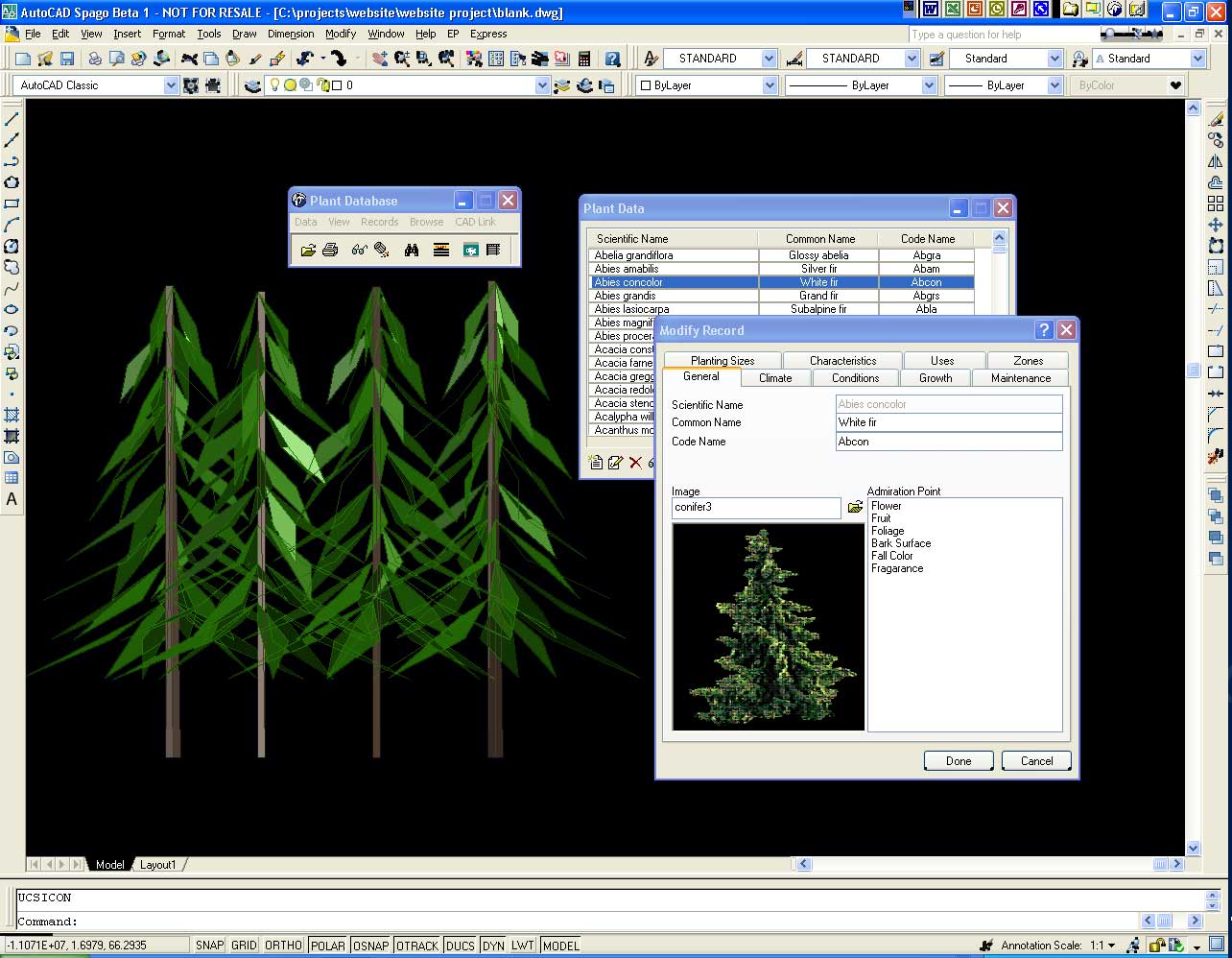Toggle ORTHO mode in status bar
Image resolution: width=1232 pixels, height=958 pixels.
283,946
